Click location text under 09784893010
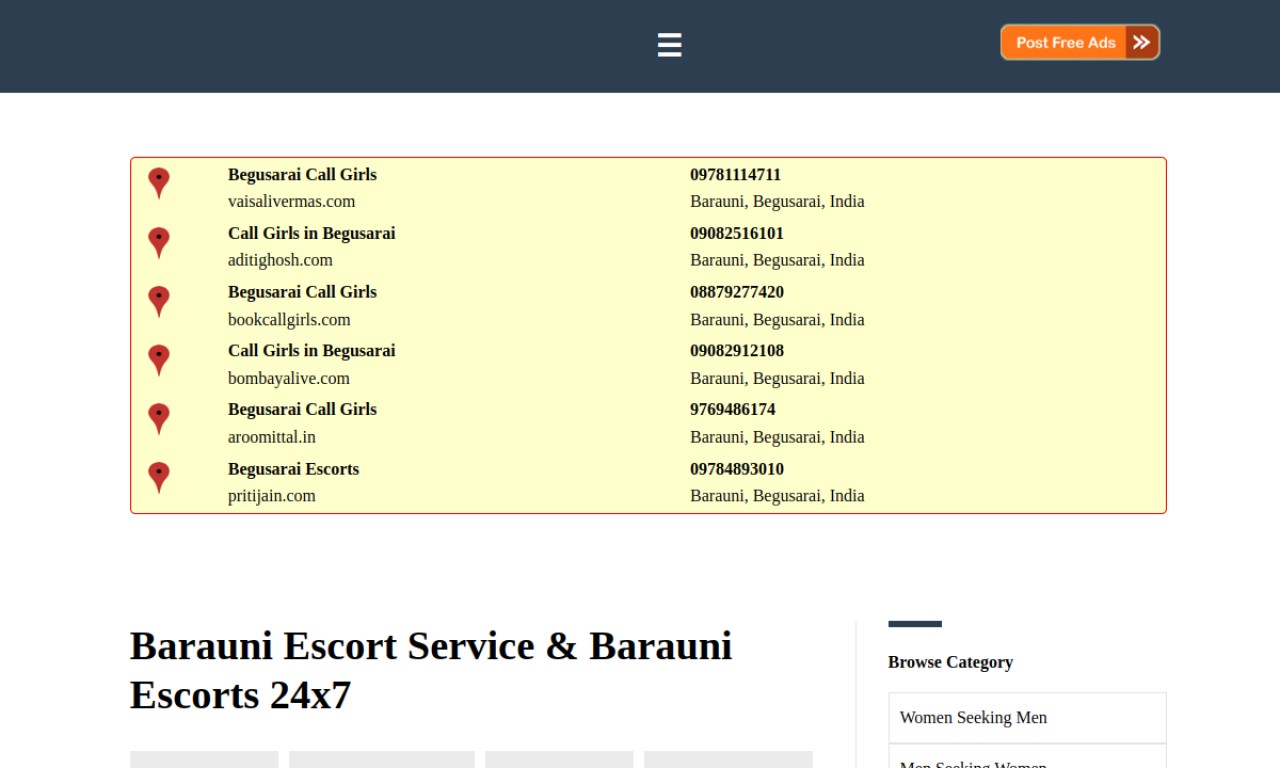The image size is (1280, 768). pos(777,496)
